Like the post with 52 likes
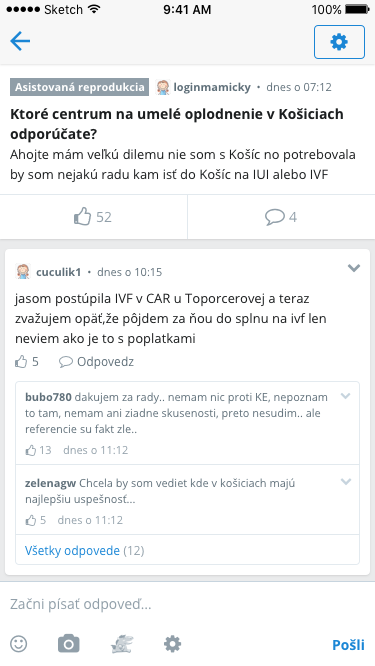 [x=93, y=217]
